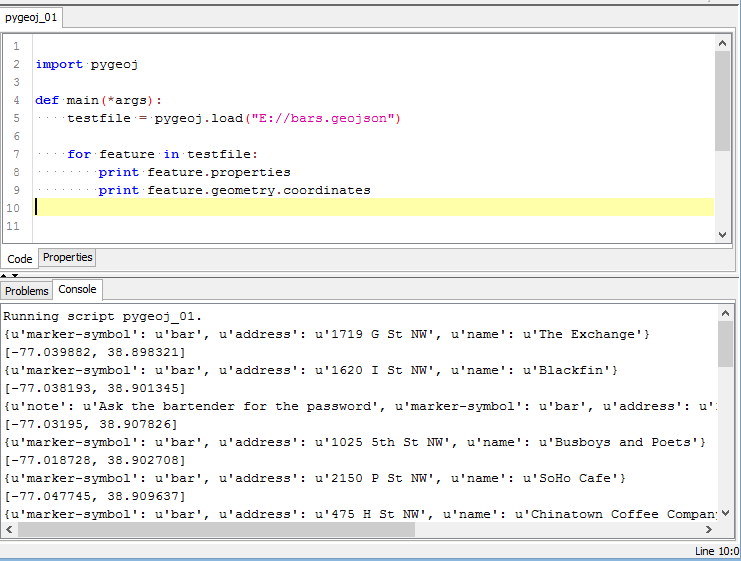
Task: Click the code editor scroll-up arrow
Action: click(724, 43)
